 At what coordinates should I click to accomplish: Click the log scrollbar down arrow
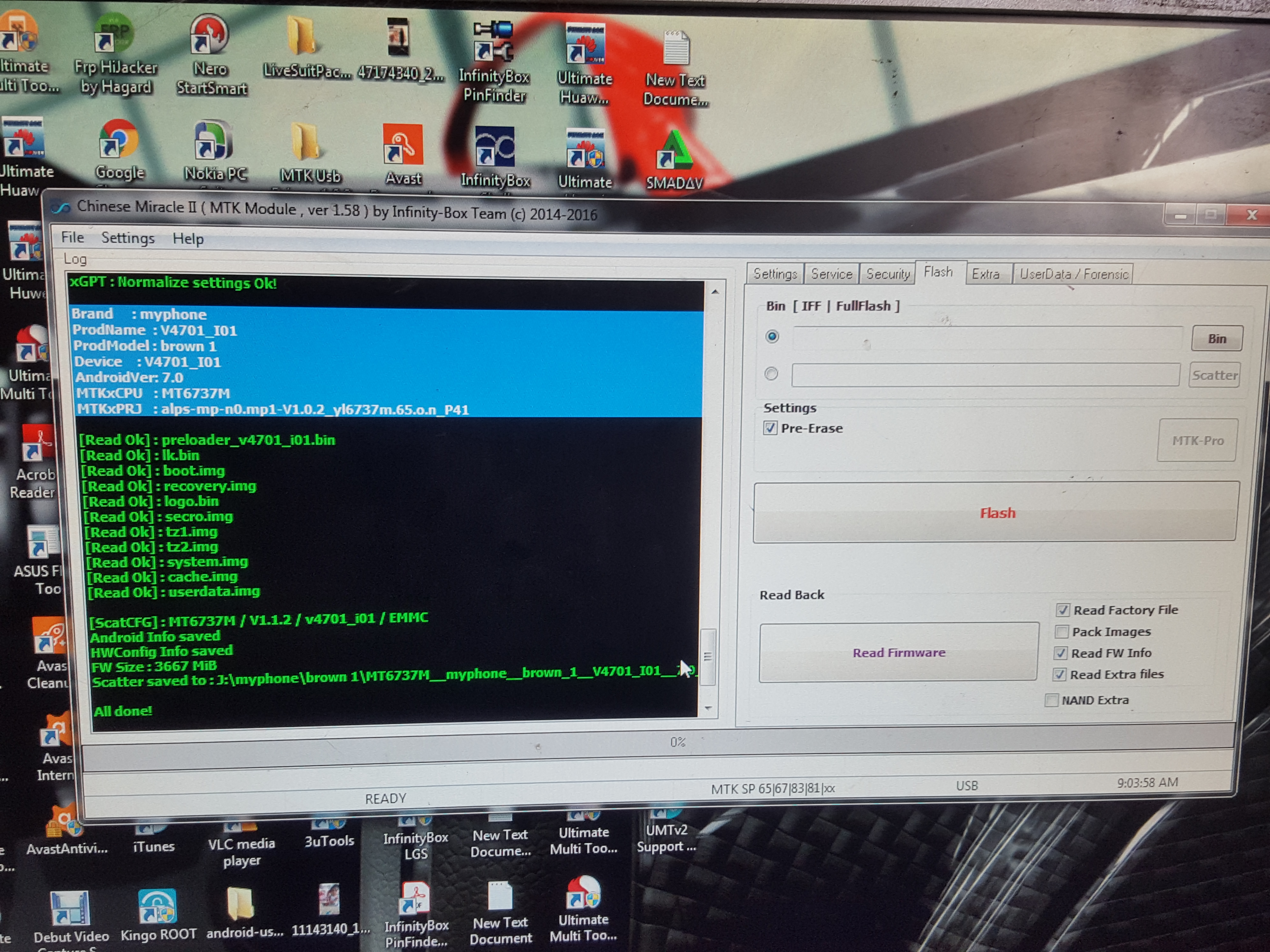pos(708,708)
